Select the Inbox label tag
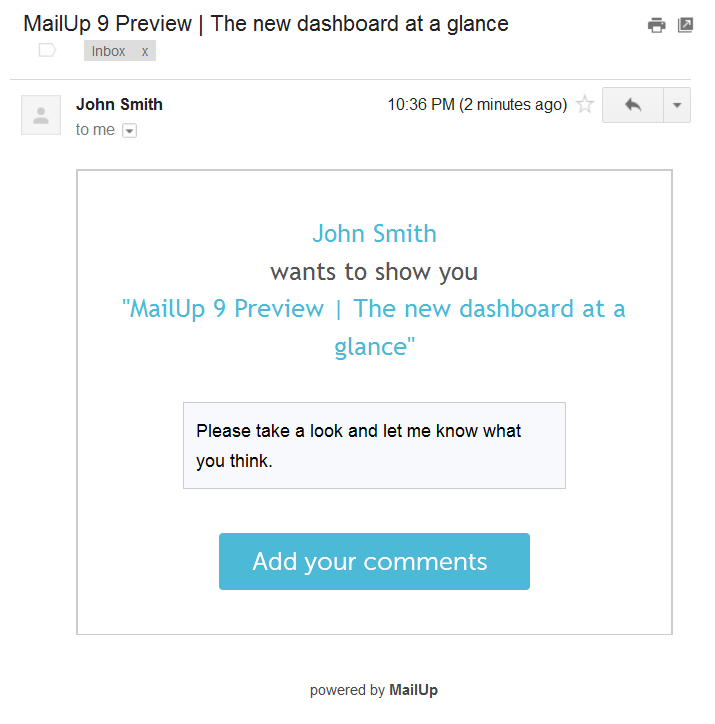 [109, 51]
